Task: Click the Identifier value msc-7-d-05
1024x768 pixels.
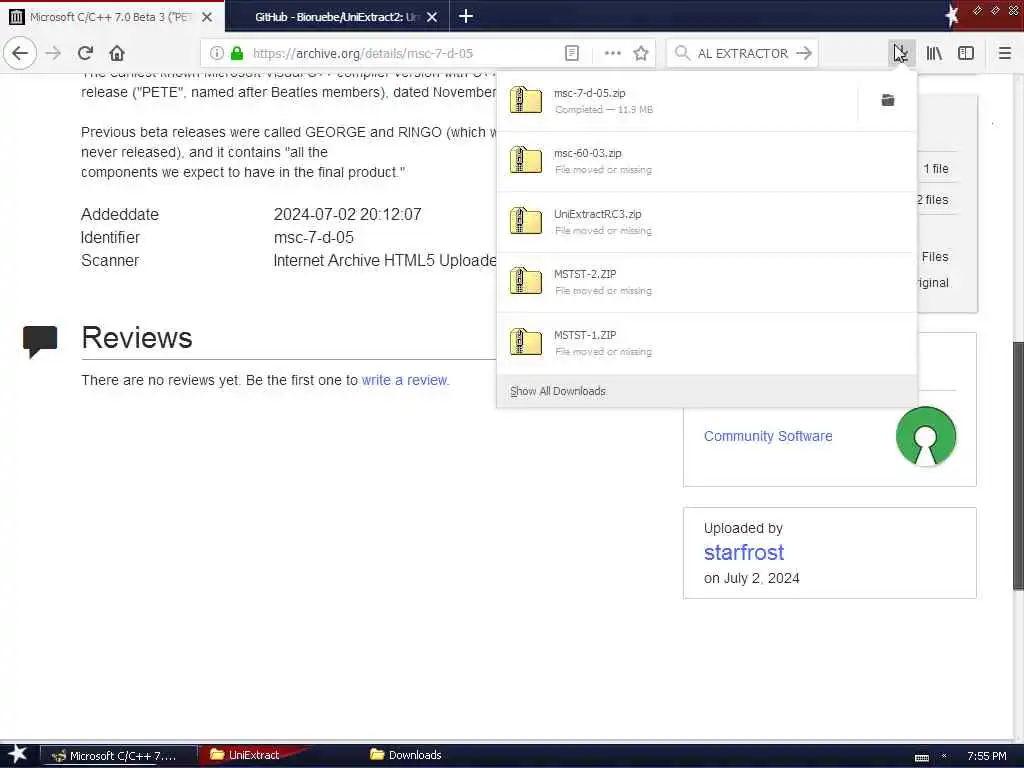Action: [x=313, y=237]
